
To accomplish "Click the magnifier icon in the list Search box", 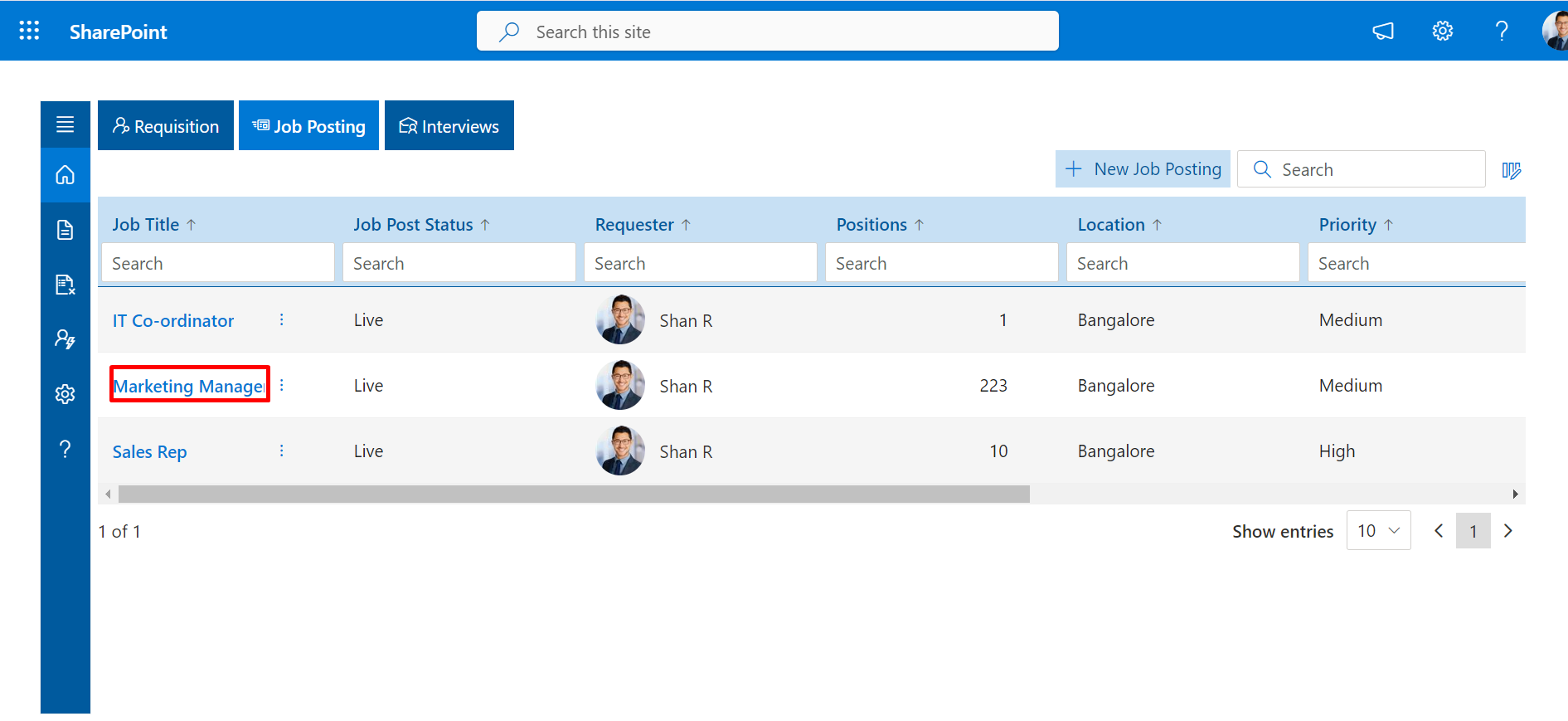I will 1262,169.
